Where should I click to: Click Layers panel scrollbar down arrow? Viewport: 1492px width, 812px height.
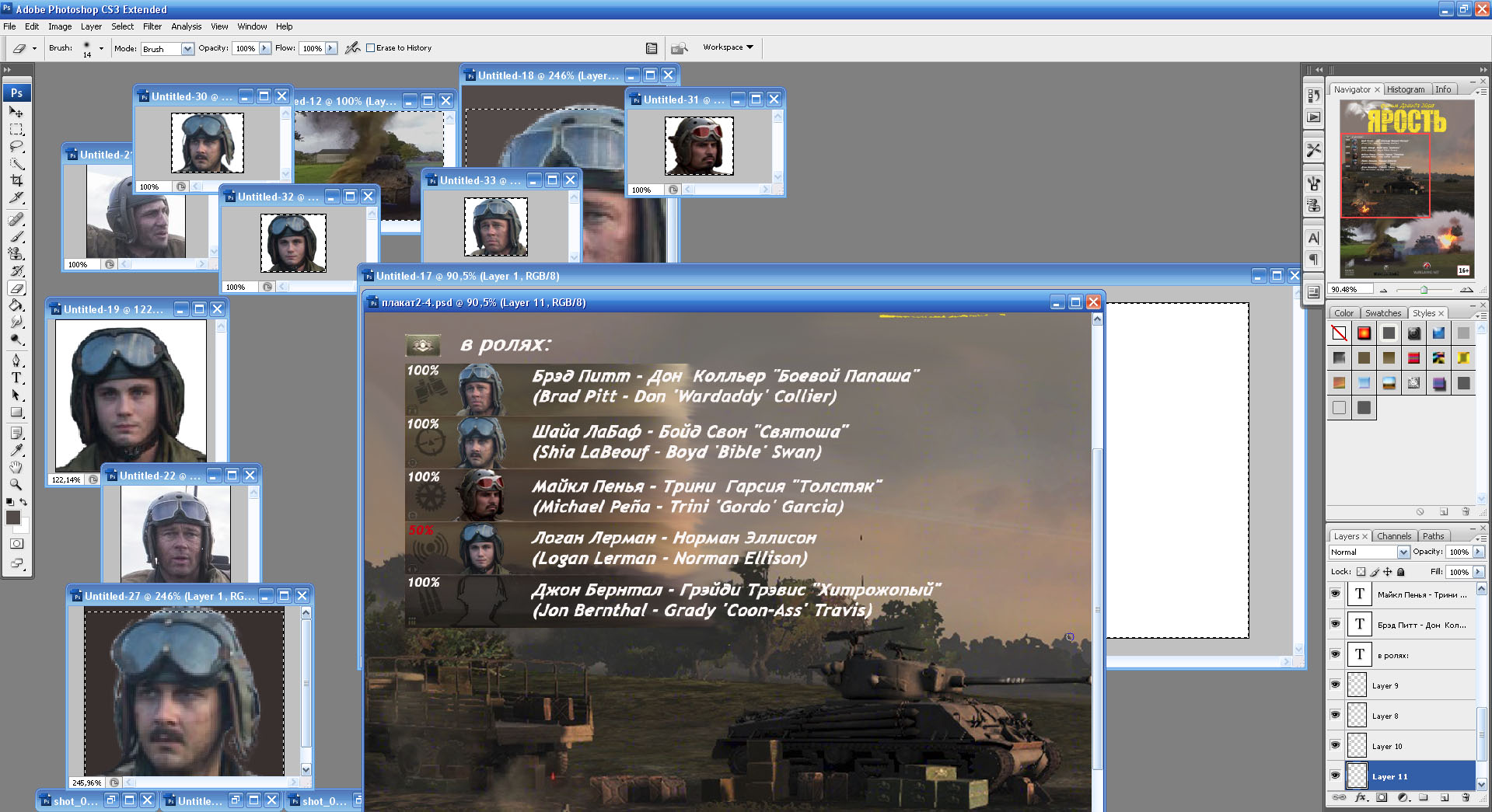[1482, 784]
